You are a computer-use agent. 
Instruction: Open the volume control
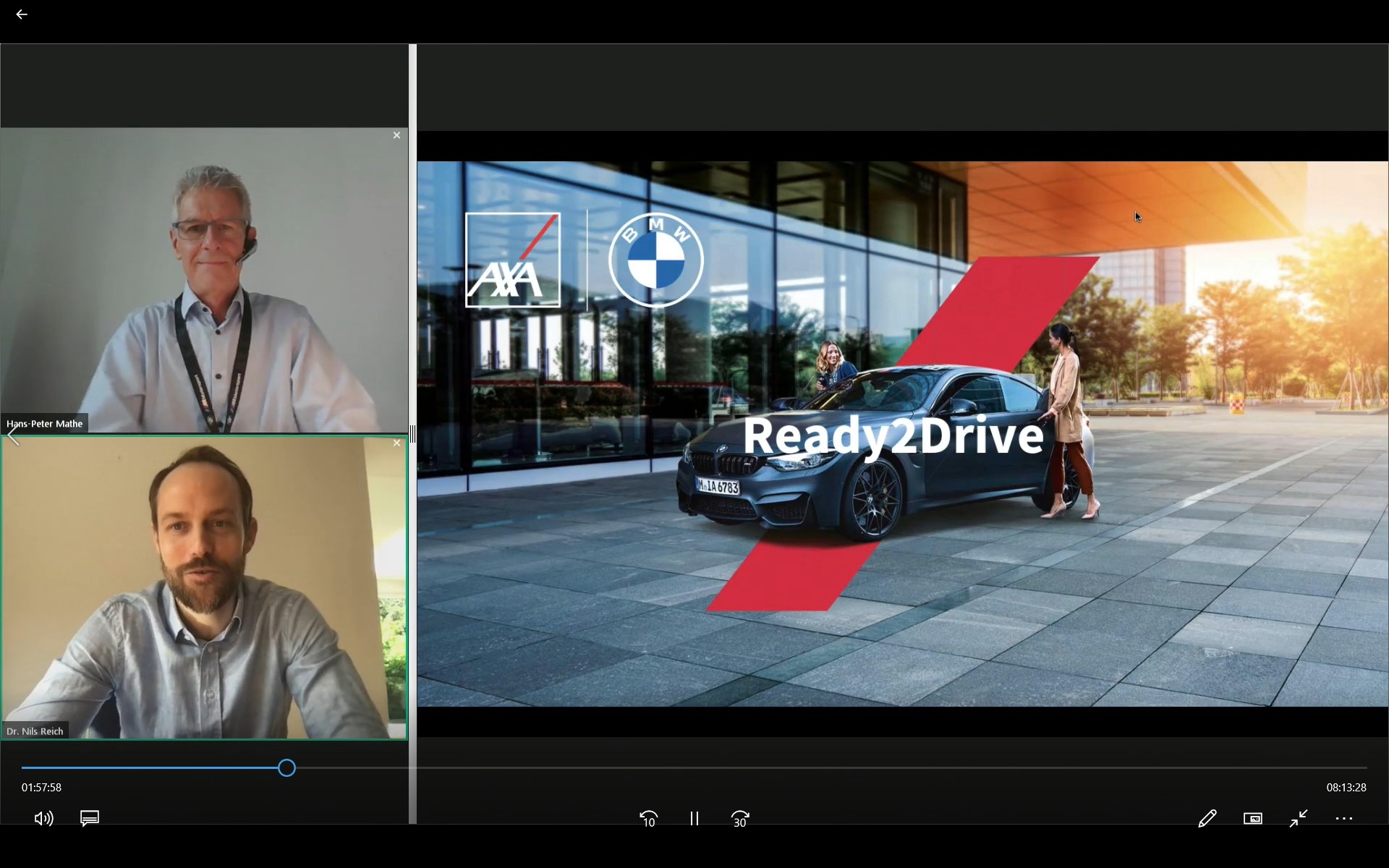(x=43, y=818)
